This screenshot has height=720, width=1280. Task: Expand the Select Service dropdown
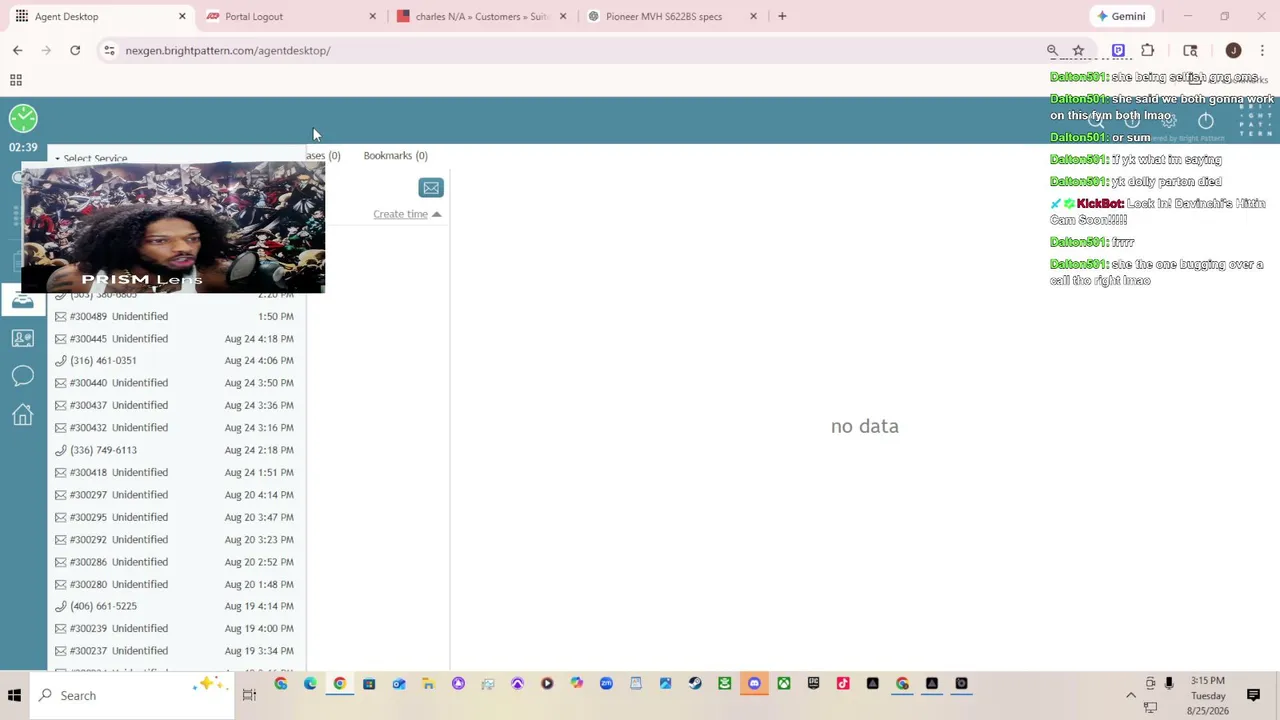tap(91, 158)
